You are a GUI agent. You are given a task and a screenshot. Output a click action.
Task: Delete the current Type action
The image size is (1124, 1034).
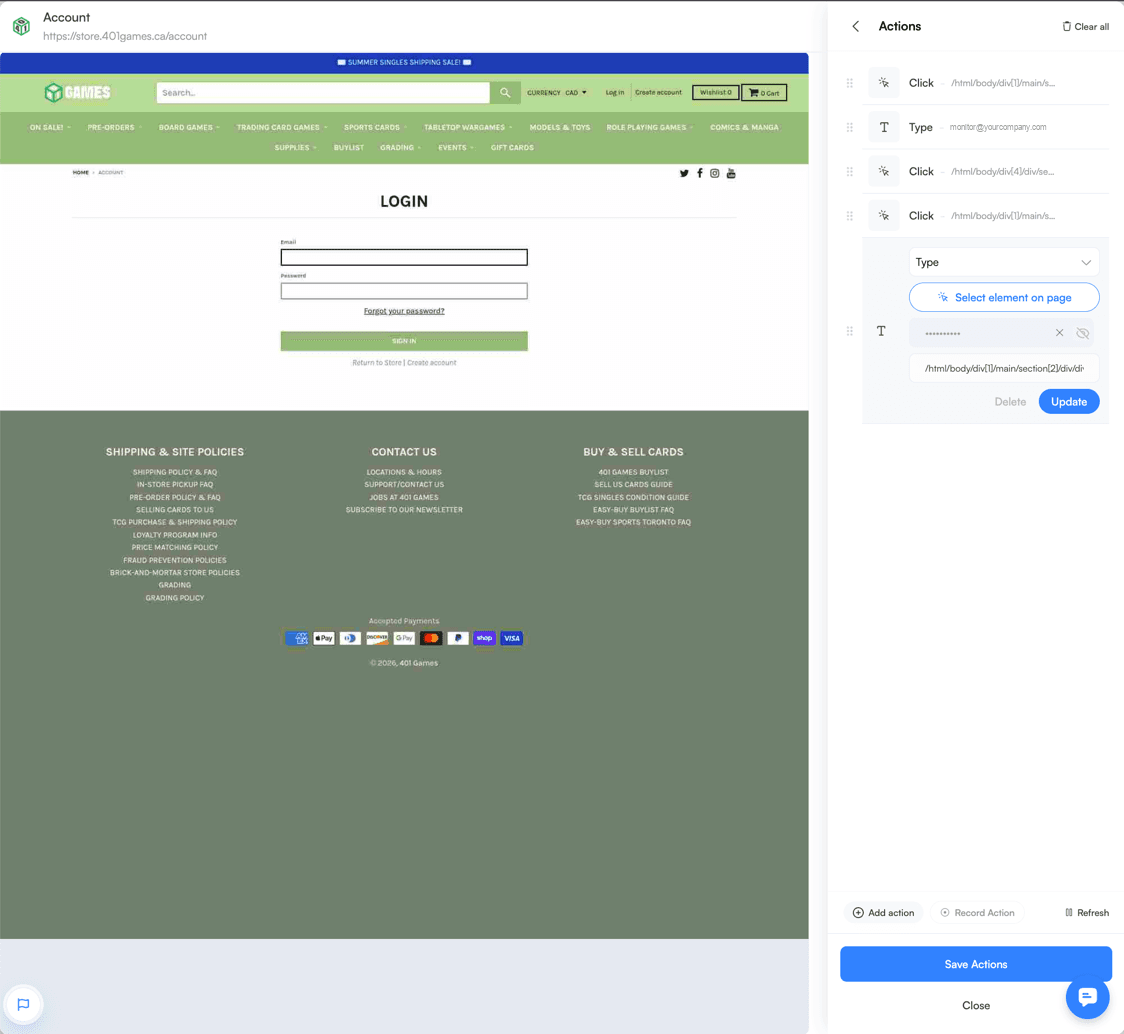(1009, 402)
